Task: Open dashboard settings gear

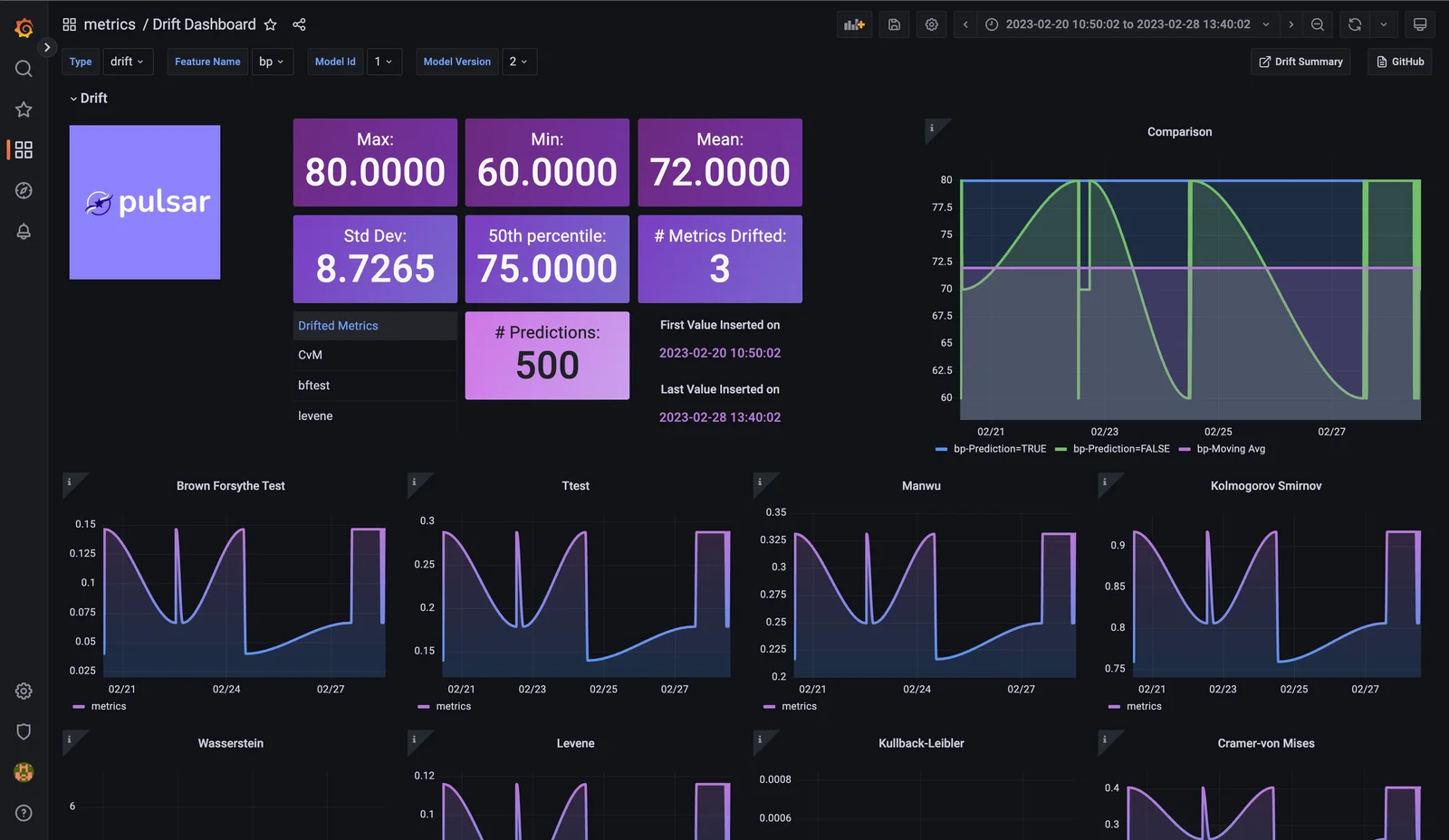Action: 932,24
